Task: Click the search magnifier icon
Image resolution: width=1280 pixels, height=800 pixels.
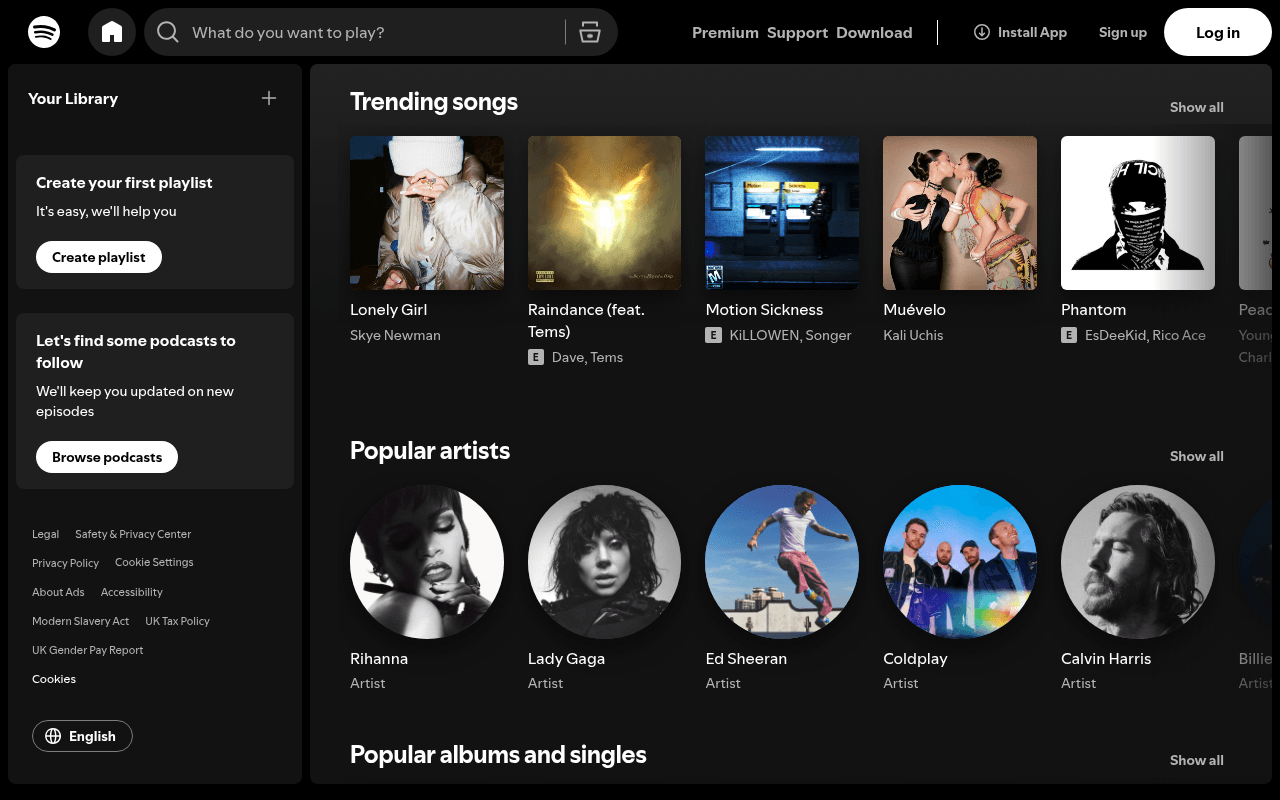Action: point(168,33)
